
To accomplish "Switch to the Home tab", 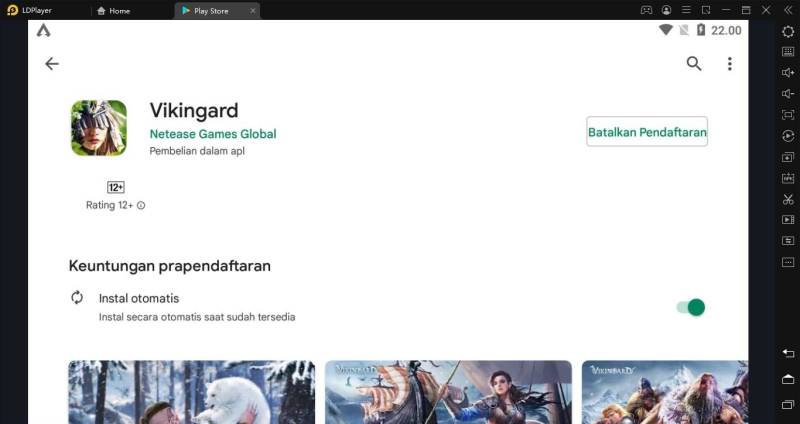I will click(113, 11).
